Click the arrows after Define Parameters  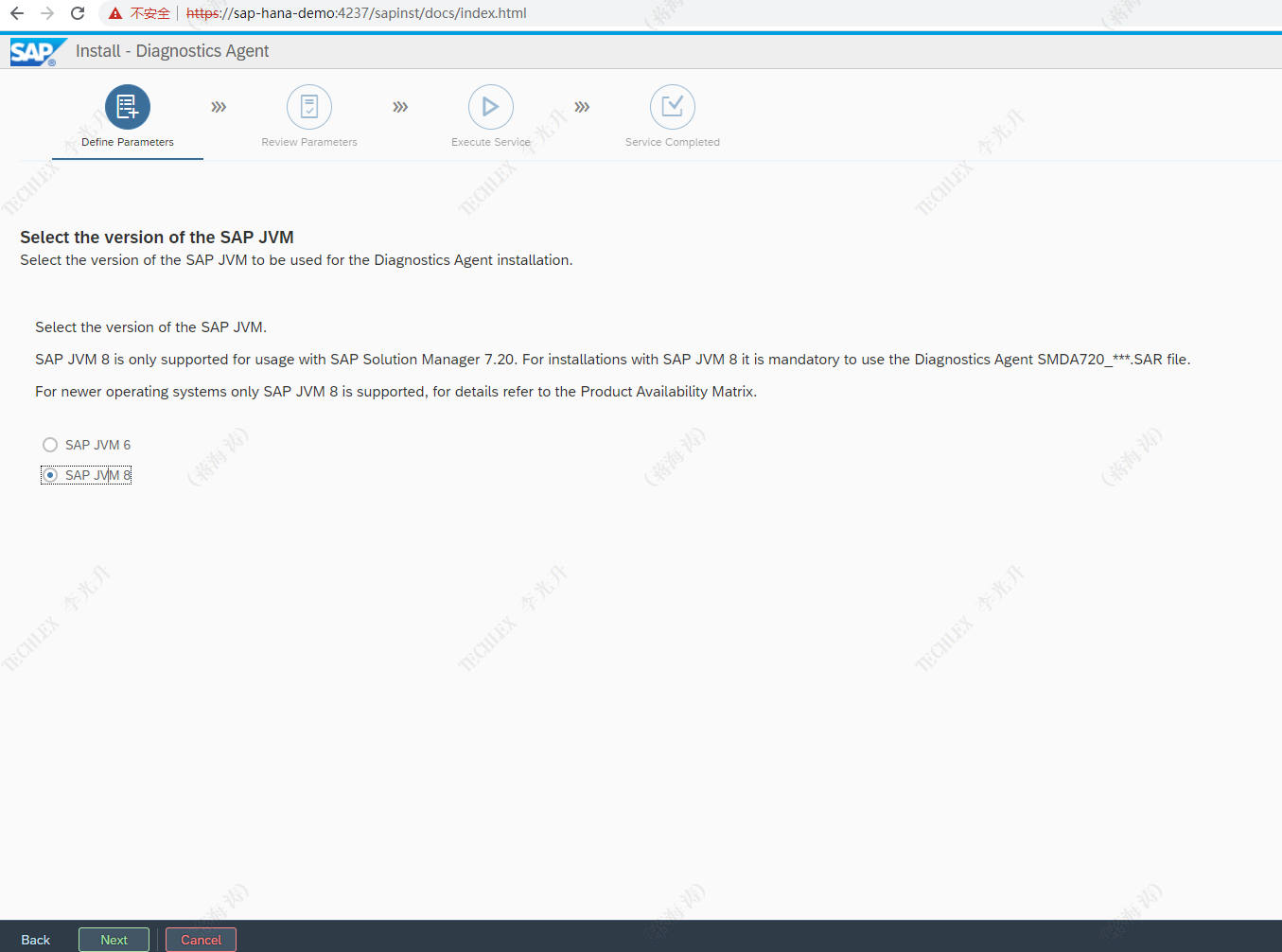pyautogui.click(x=219, y=107)
